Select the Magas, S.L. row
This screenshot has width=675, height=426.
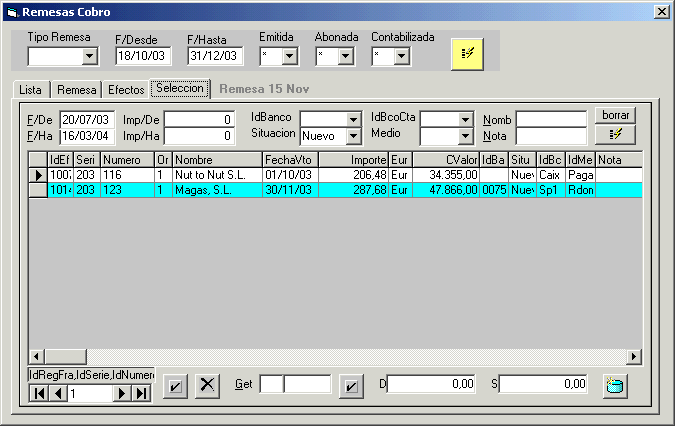[216, 190]
